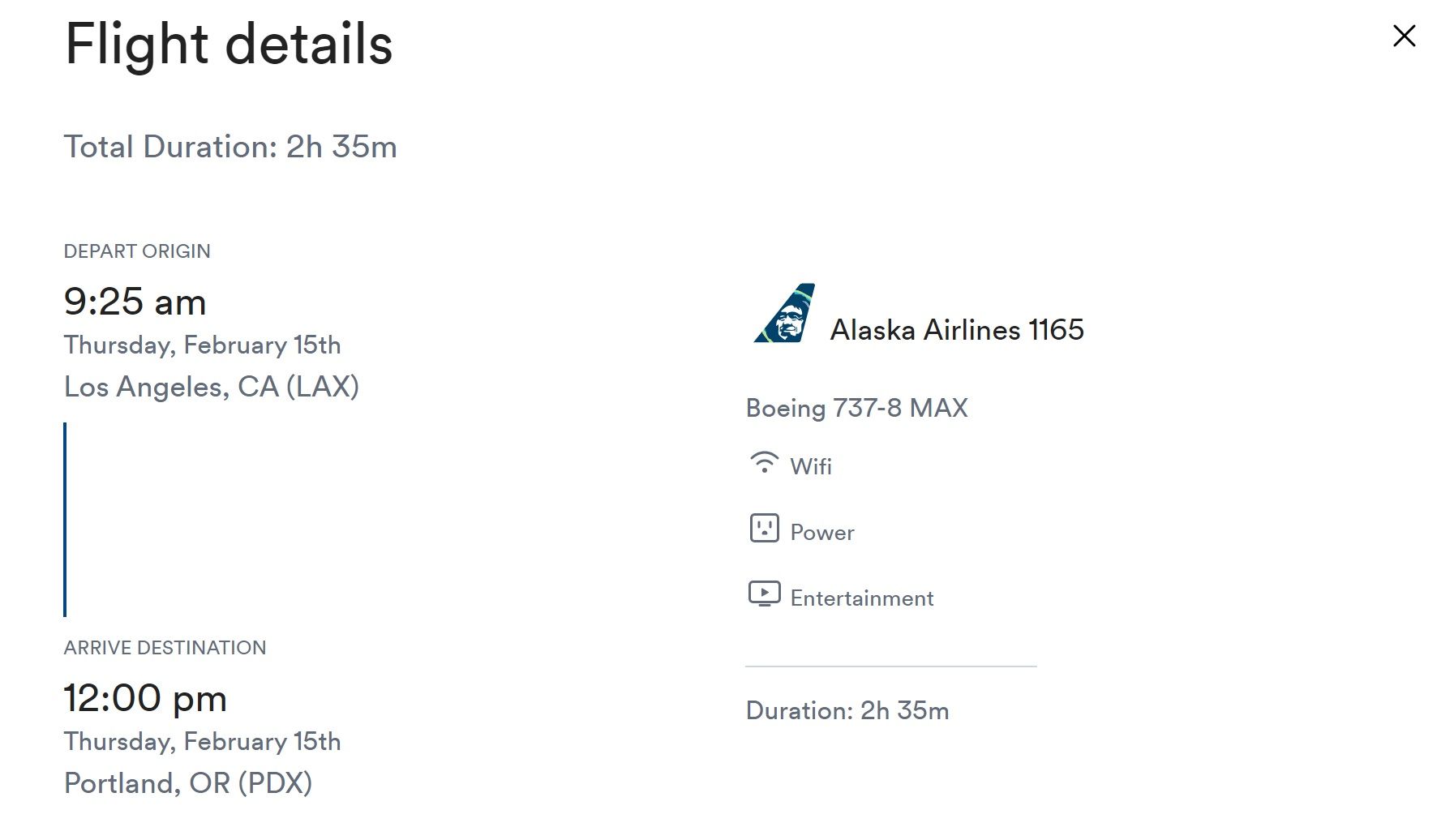This screenshot has width=1454, height=840.
Task: Click the Duration: 2h 35m text below the divider
Action: pyautogui.click(x=847, y=710)
